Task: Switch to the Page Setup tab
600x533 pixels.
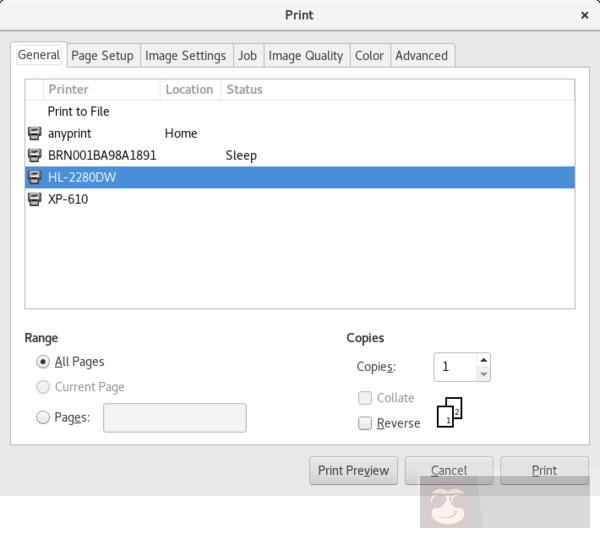Action: 102,55
